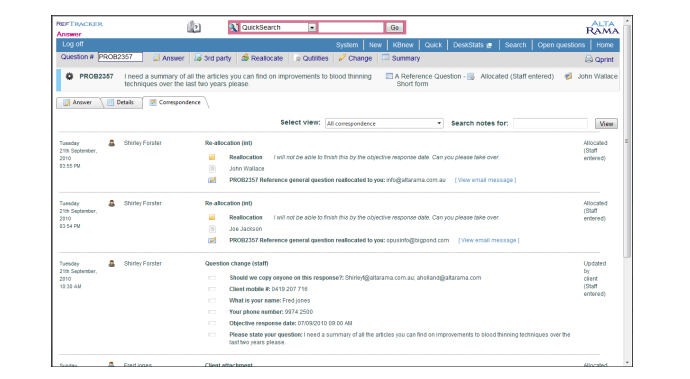Click the Alta Rama logo
This screenshot has height=379, width=690.
tap(602, 27)
